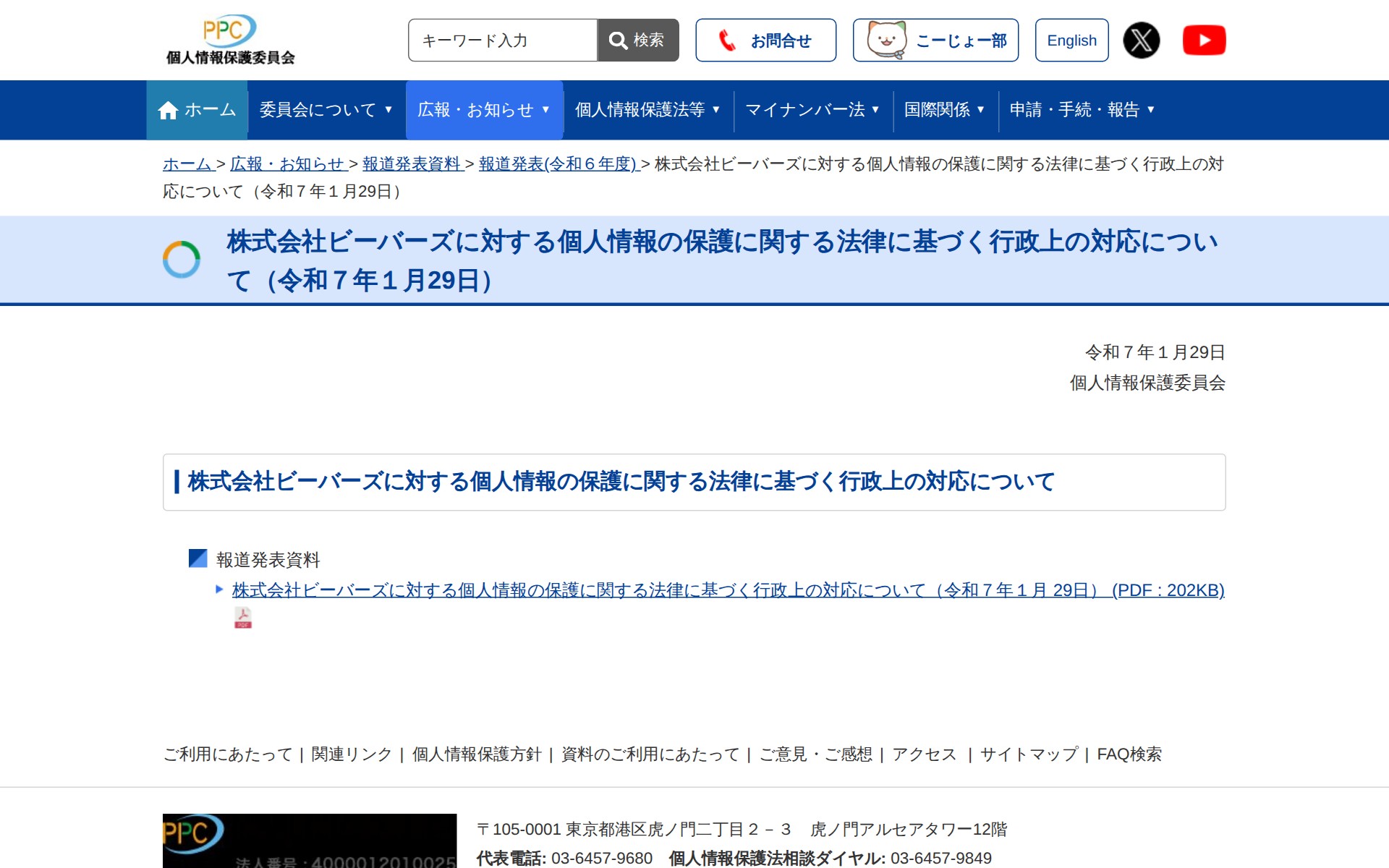Image resolution: width=1389 pixels, height=868 pixels.
Task: Open the PDF file icon below the link
Action: pos(243,616)
